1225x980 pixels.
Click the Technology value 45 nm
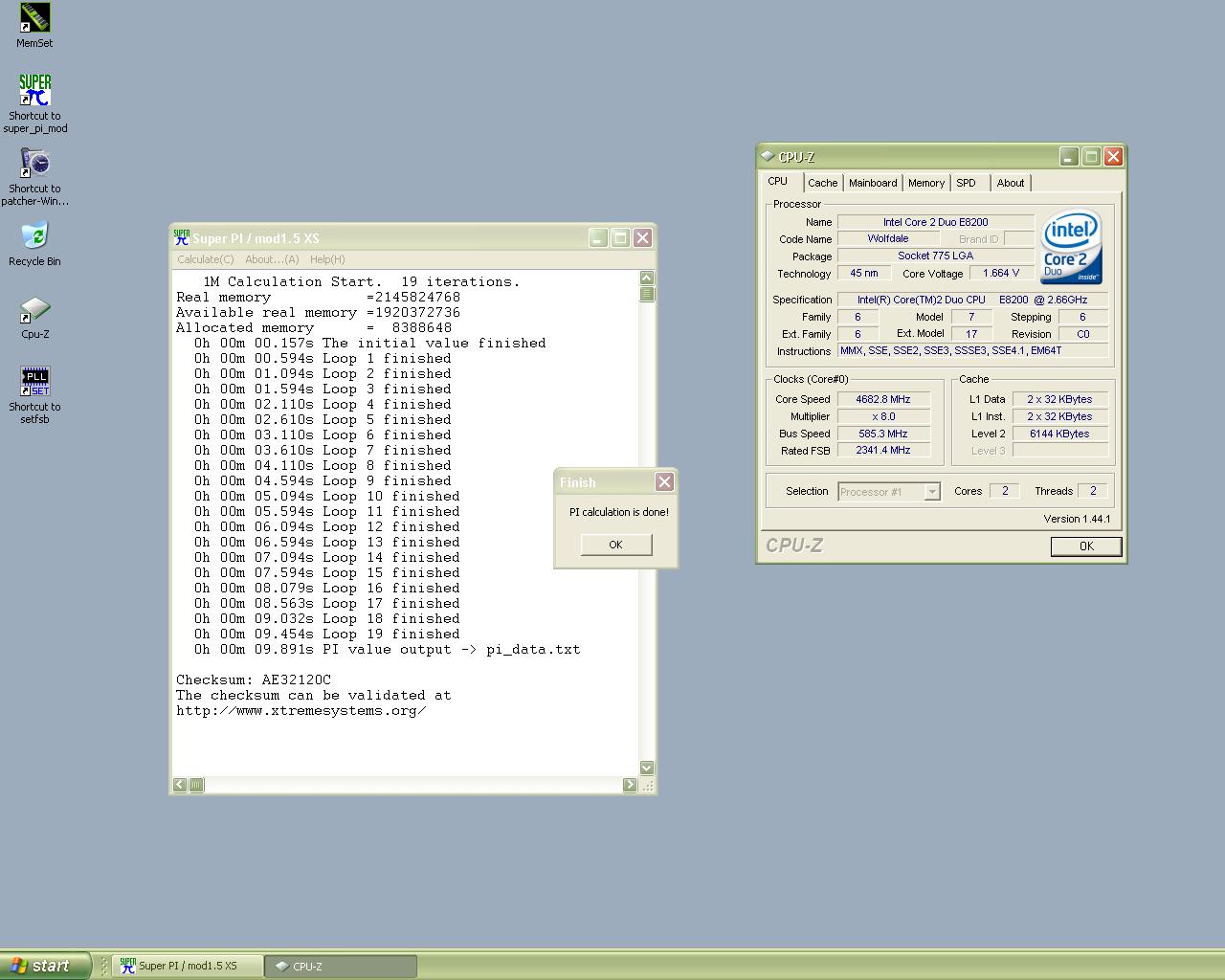864,273
